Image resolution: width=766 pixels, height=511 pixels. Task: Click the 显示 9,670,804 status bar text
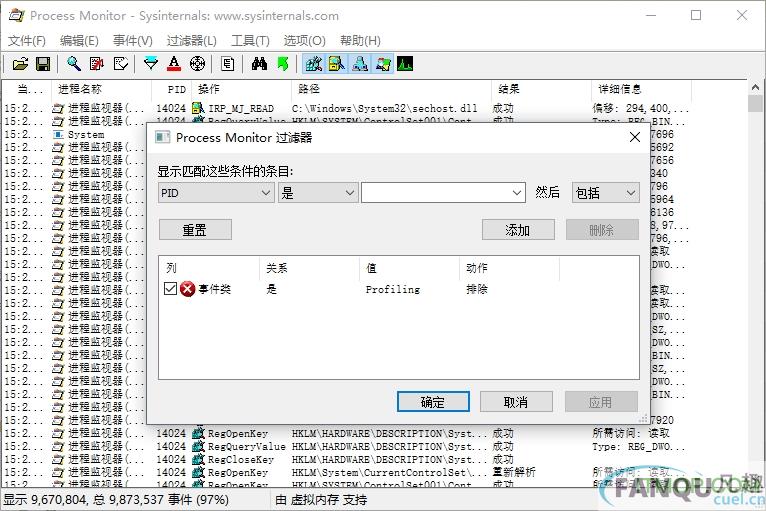(116, 500)
